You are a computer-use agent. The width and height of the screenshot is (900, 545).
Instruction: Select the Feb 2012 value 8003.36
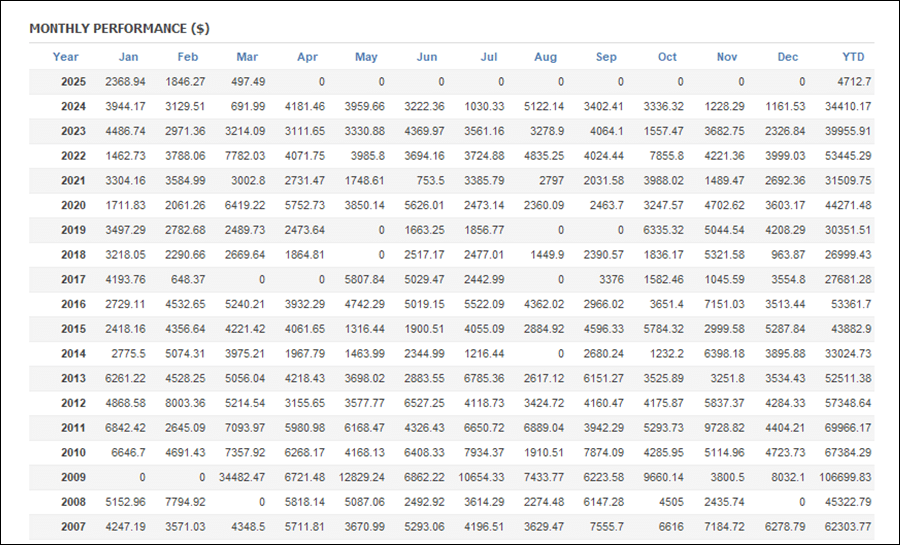coord(185,403)
